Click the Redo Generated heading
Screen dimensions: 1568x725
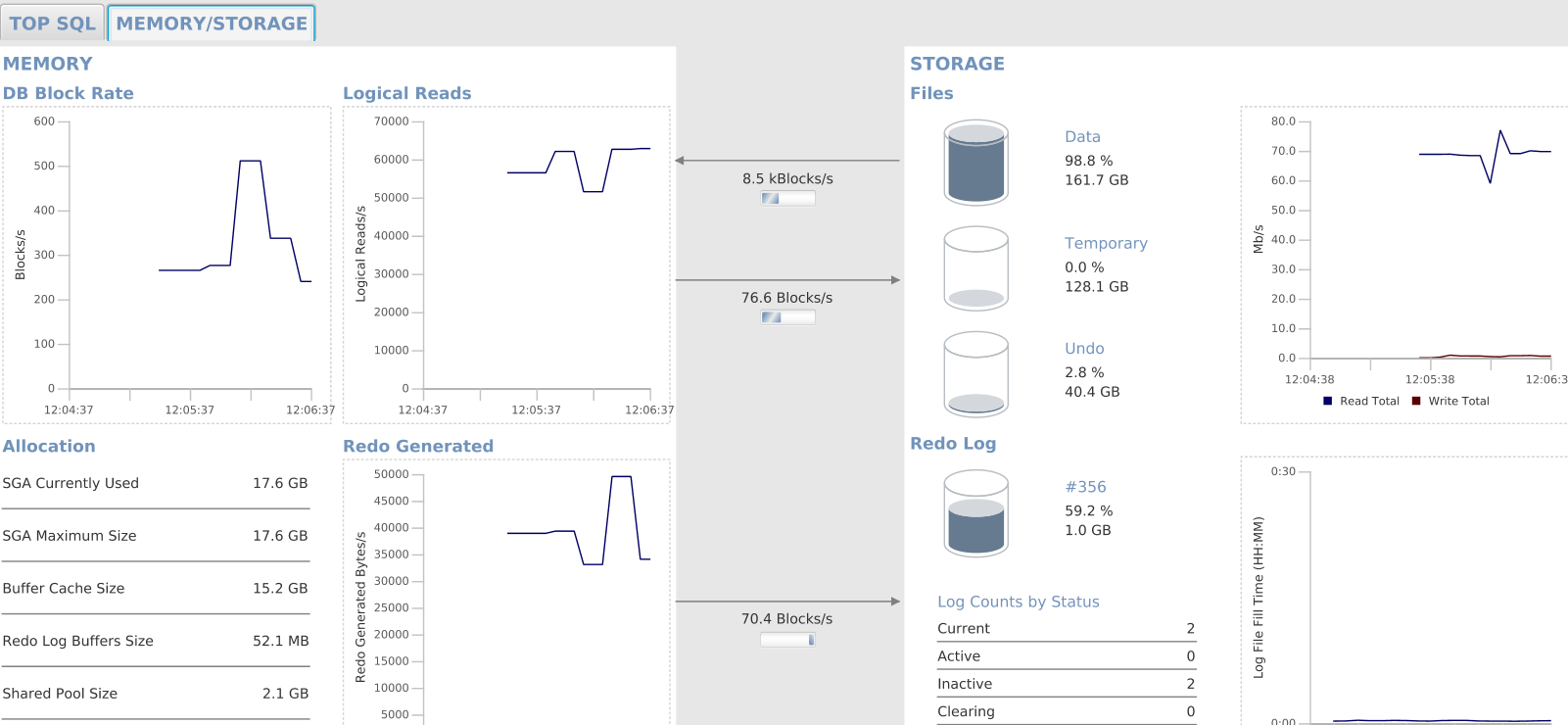[x=418, y=446]
